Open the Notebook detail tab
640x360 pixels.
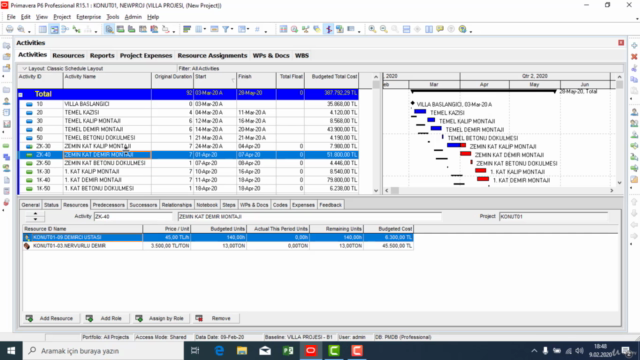(x=207, y=205)
